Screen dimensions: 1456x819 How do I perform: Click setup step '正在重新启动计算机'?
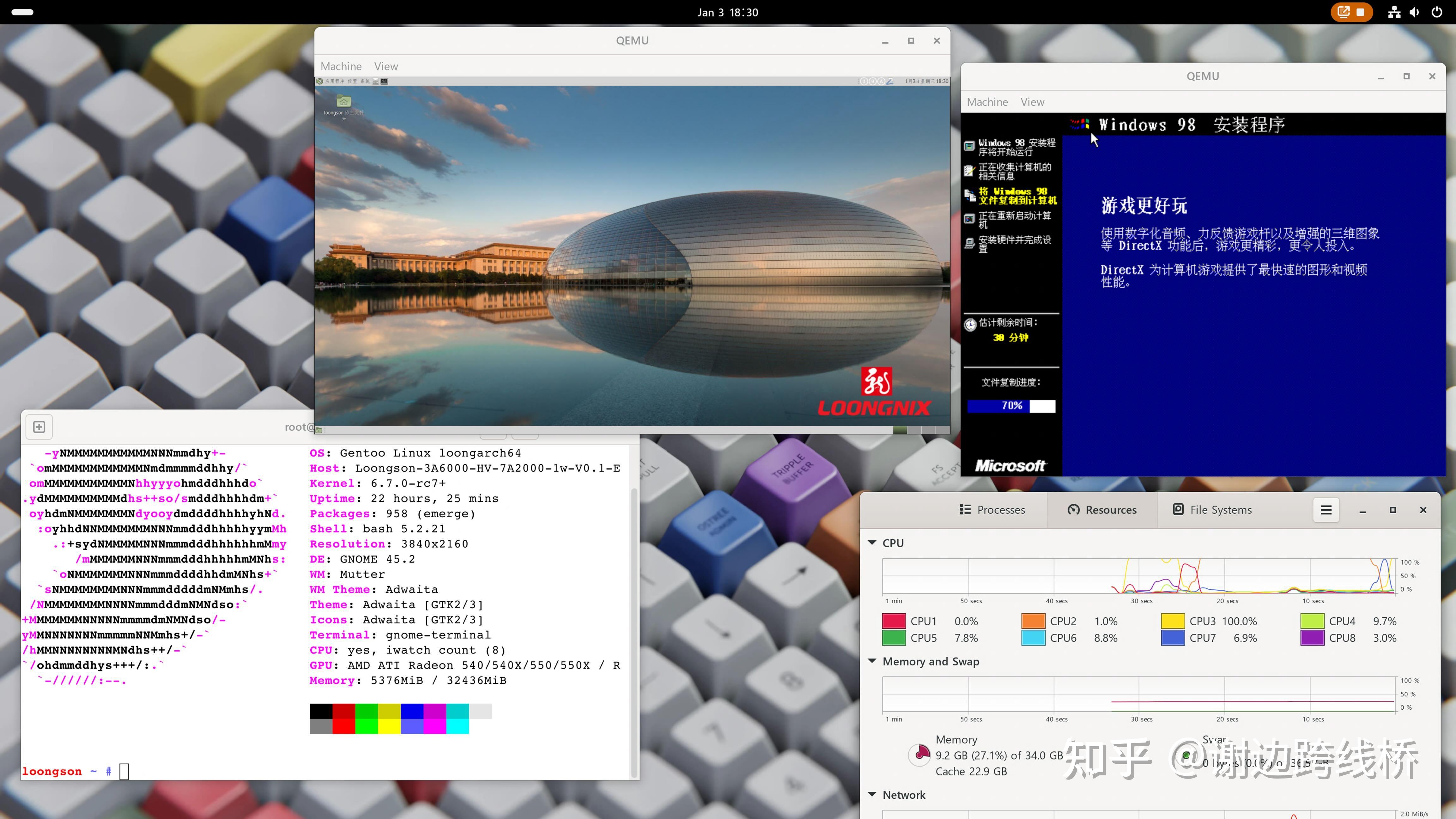point(1015,220)
